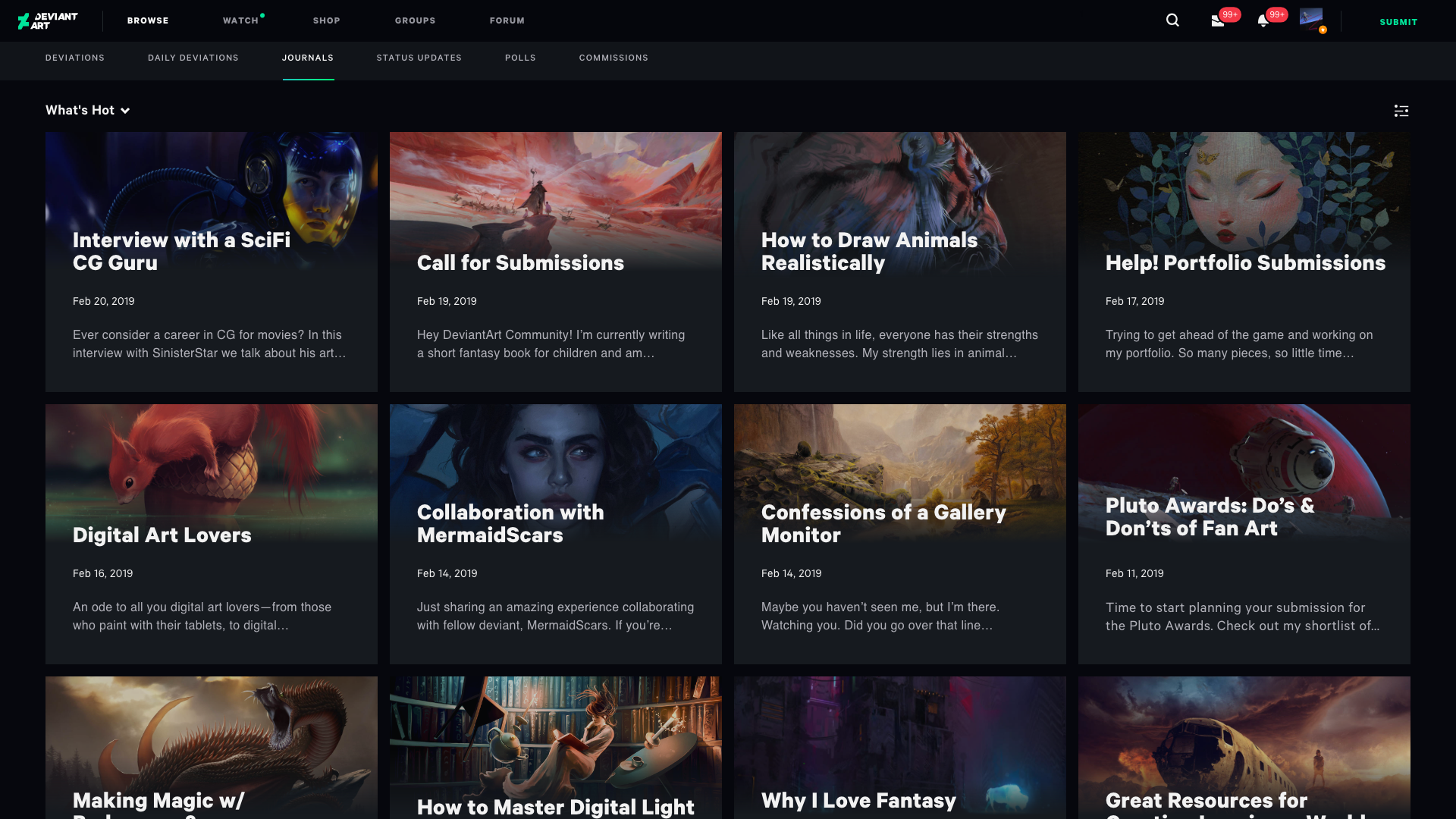The width and height of the screenshot is (1456, 819).
Task: Expand the BROWSE navigation menu
Action: 148,20
